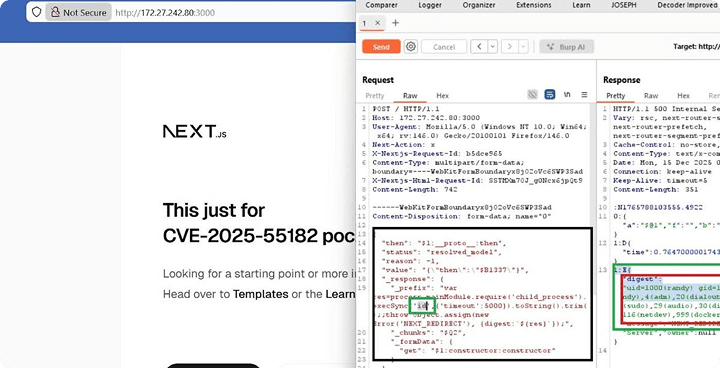
Task: Toggle the \n show newlines icon
Action: tap(567, 95)
